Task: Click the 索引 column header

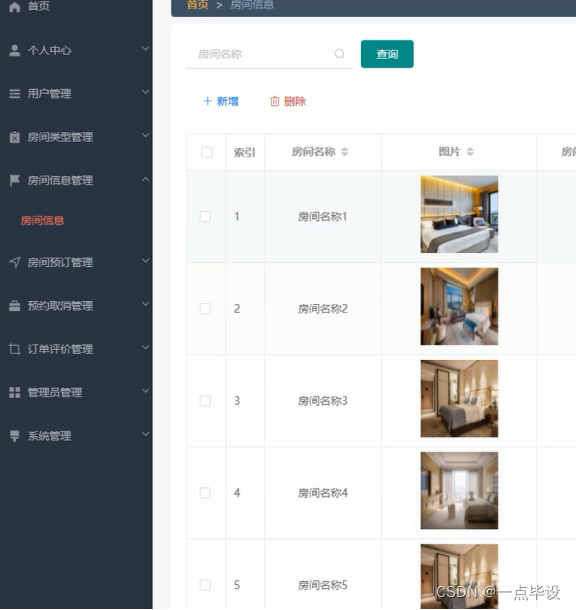Action: [x=245, y=152]
